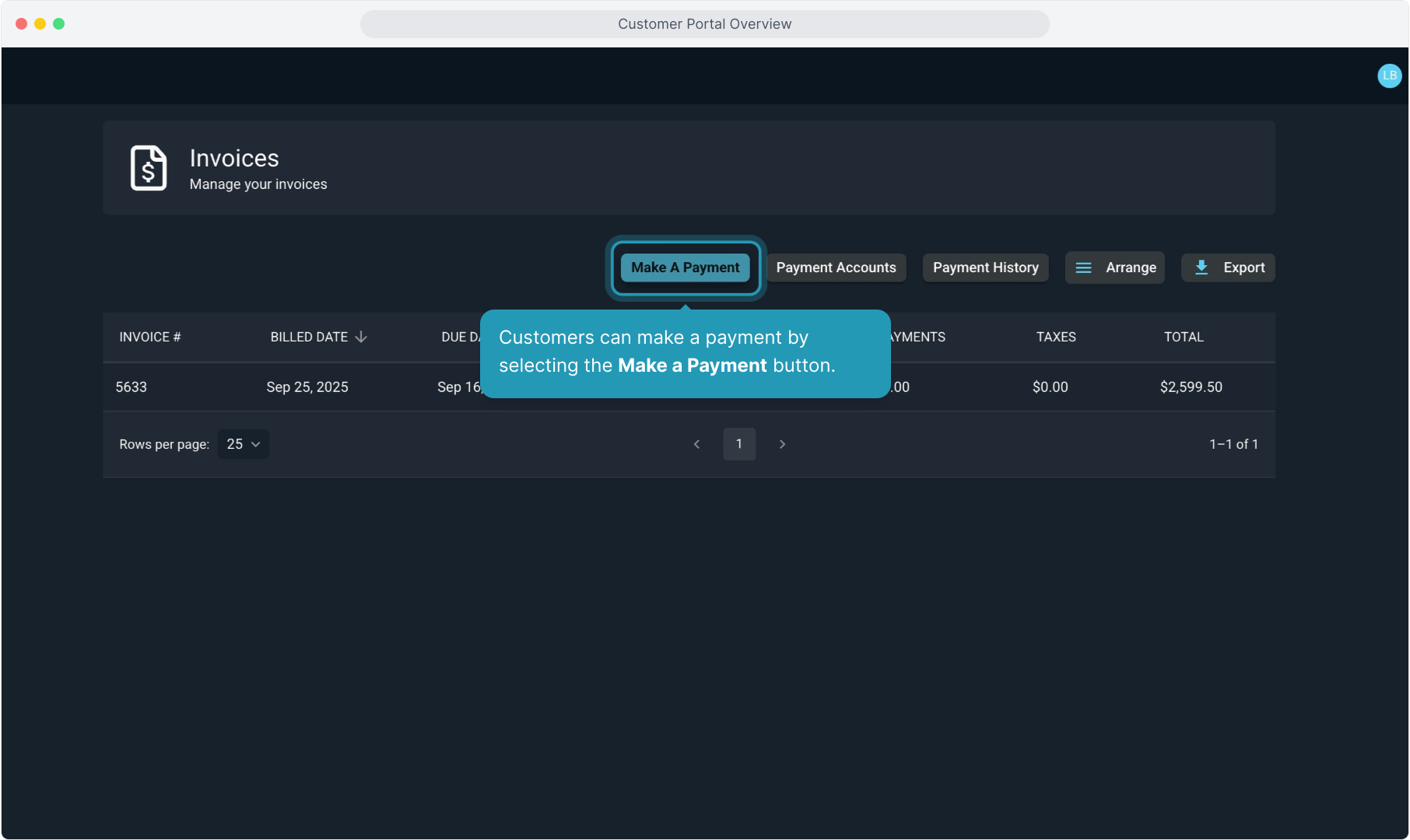This screenshot has width=1410, height=840.
Task: Expand the Rows per page dropdown
Action: 243,444
